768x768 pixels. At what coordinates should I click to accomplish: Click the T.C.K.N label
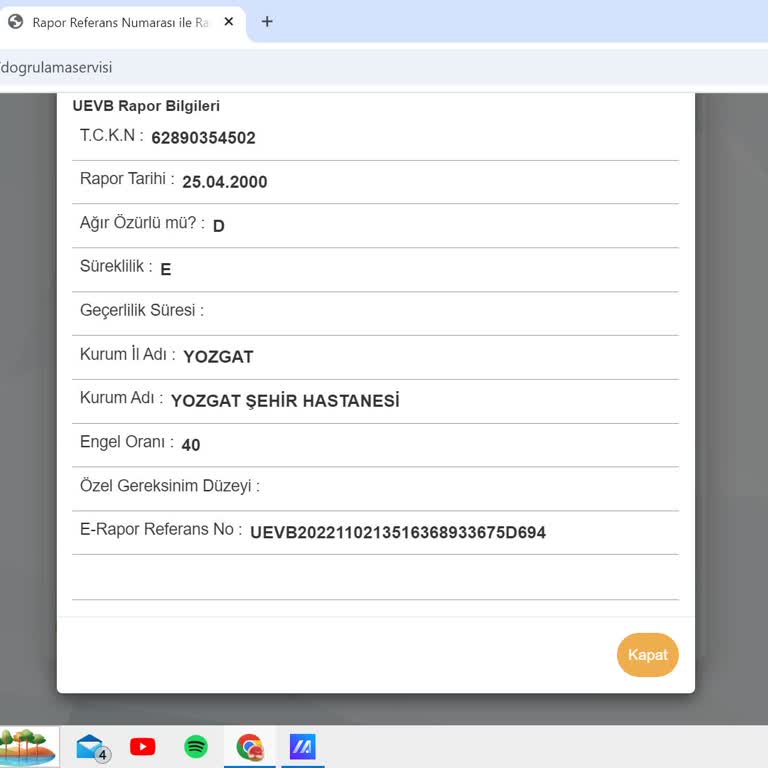pyautogui.click(x=112, y=135)
